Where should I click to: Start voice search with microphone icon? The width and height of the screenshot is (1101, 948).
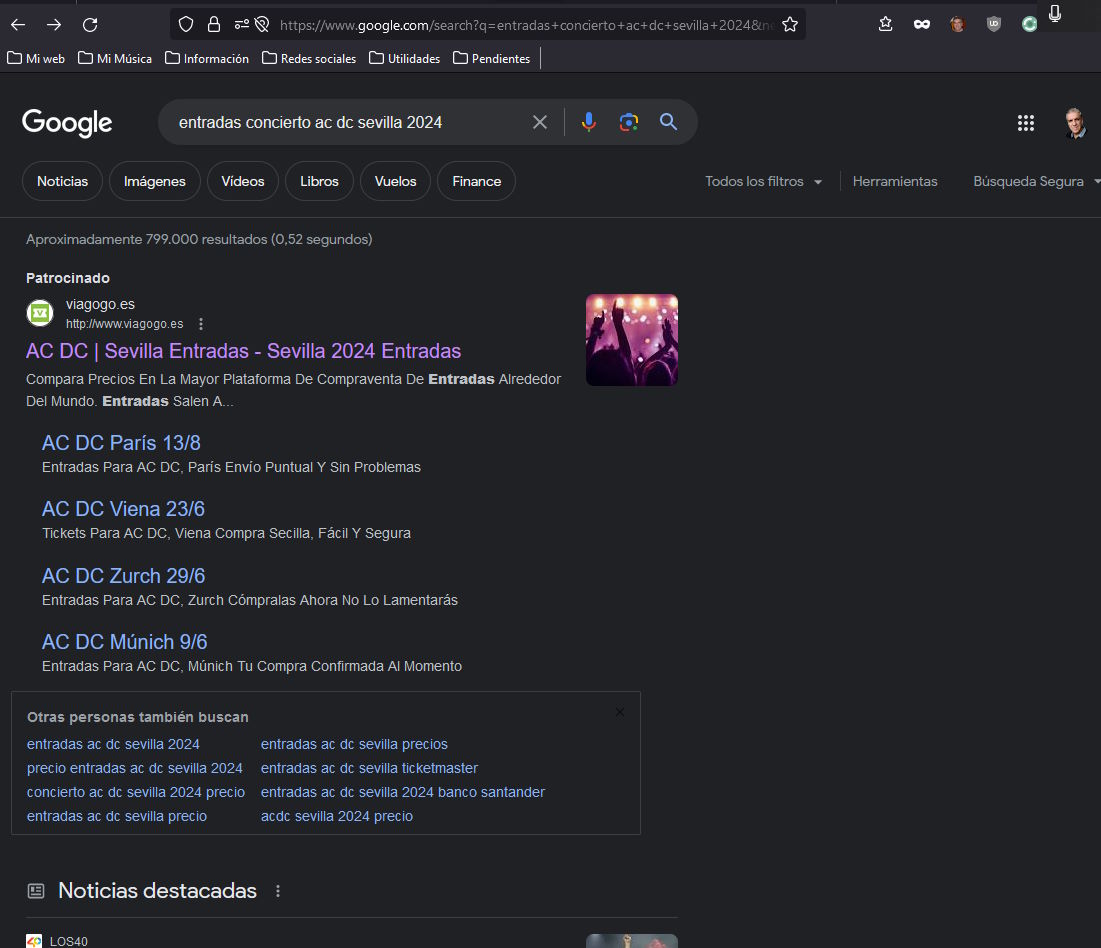[588, 122]
